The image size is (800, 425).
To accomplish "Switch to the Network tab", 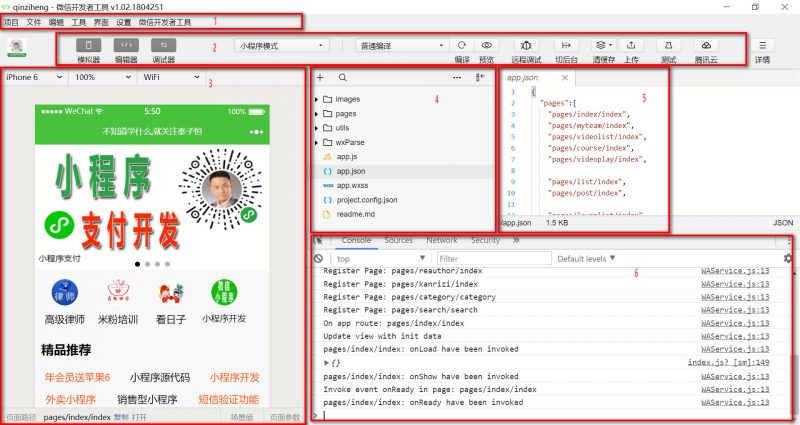I will pyautogui.click(x=442, y=240).
